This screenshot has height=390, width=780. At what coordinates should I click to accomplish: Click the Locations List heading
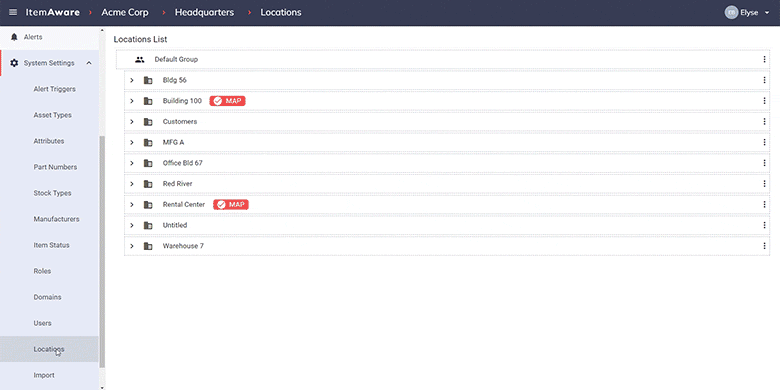click(140, 39)
